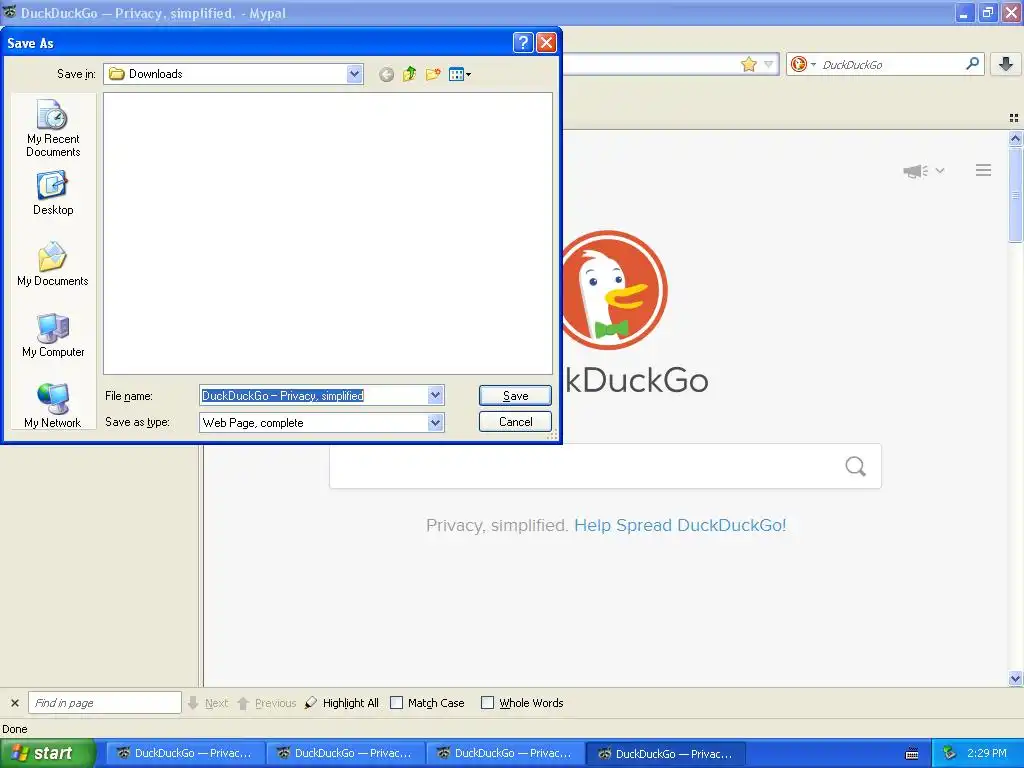
Task: Click page scrollbar up arrow
Action: [1016, 138]
